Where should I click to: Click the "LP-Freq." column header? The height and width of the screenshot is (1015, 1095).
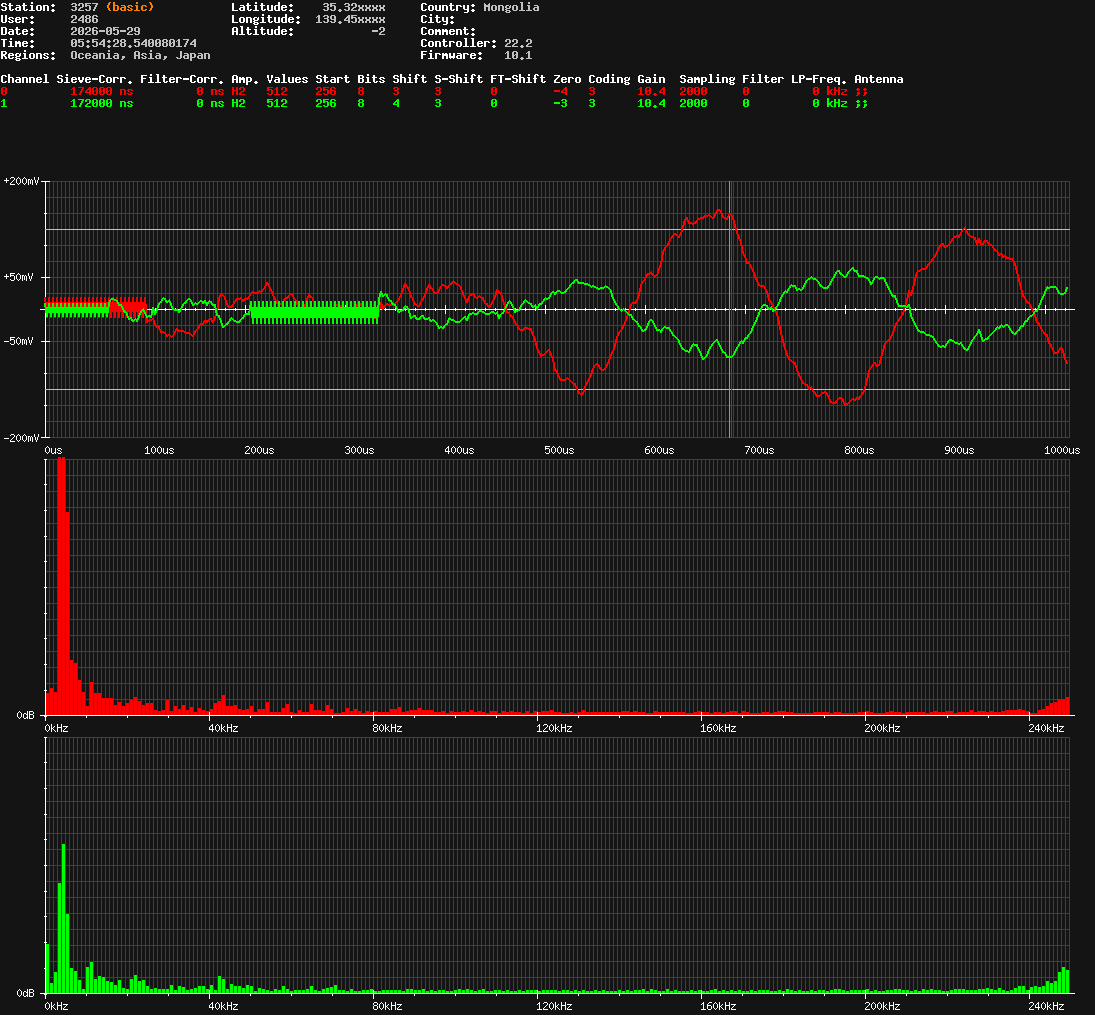tap(818, 80)
